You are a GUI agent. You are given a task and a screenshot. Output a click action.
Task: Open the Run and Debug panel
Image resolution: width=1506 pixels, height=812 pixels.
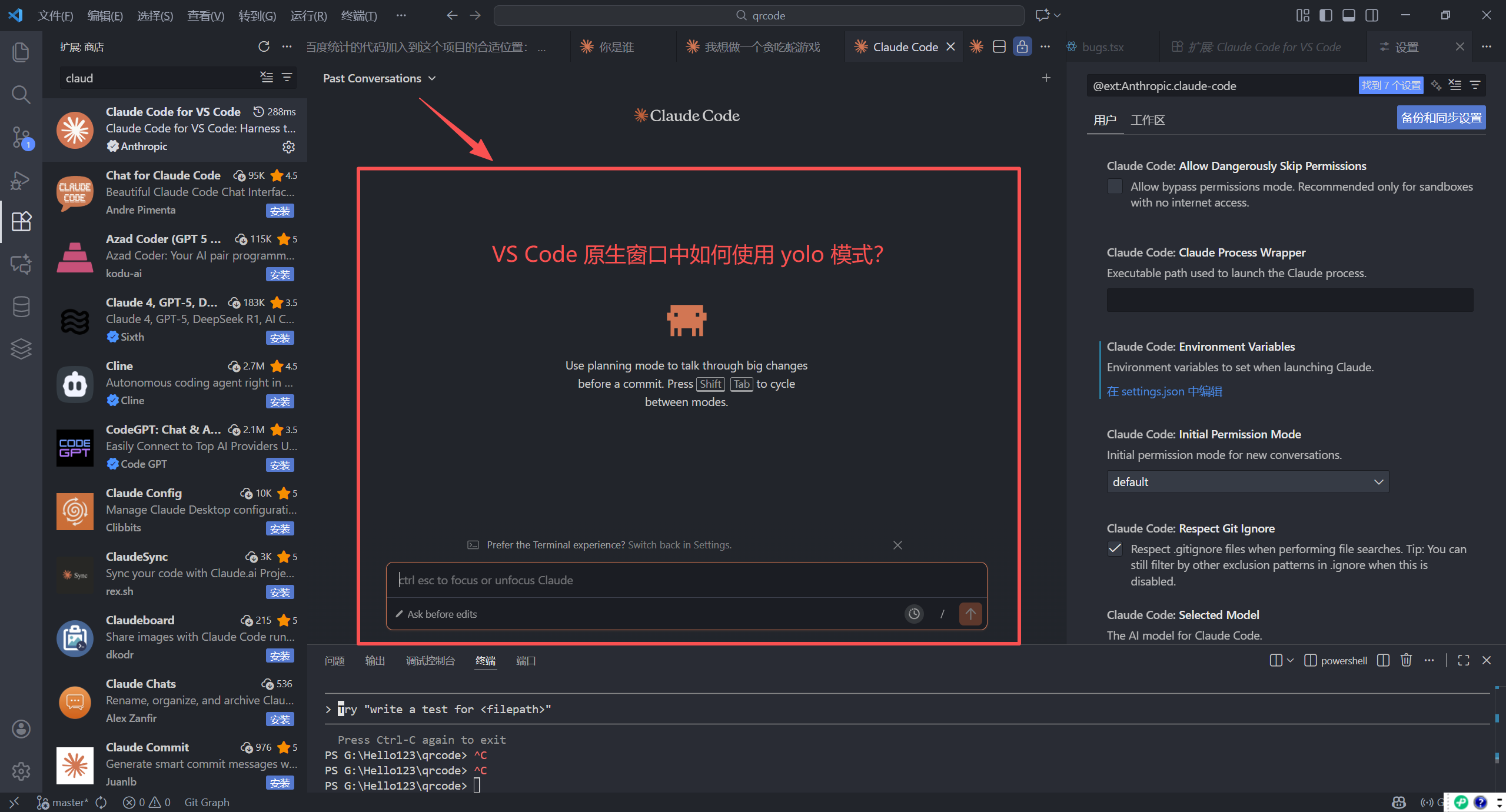[21, 179]
